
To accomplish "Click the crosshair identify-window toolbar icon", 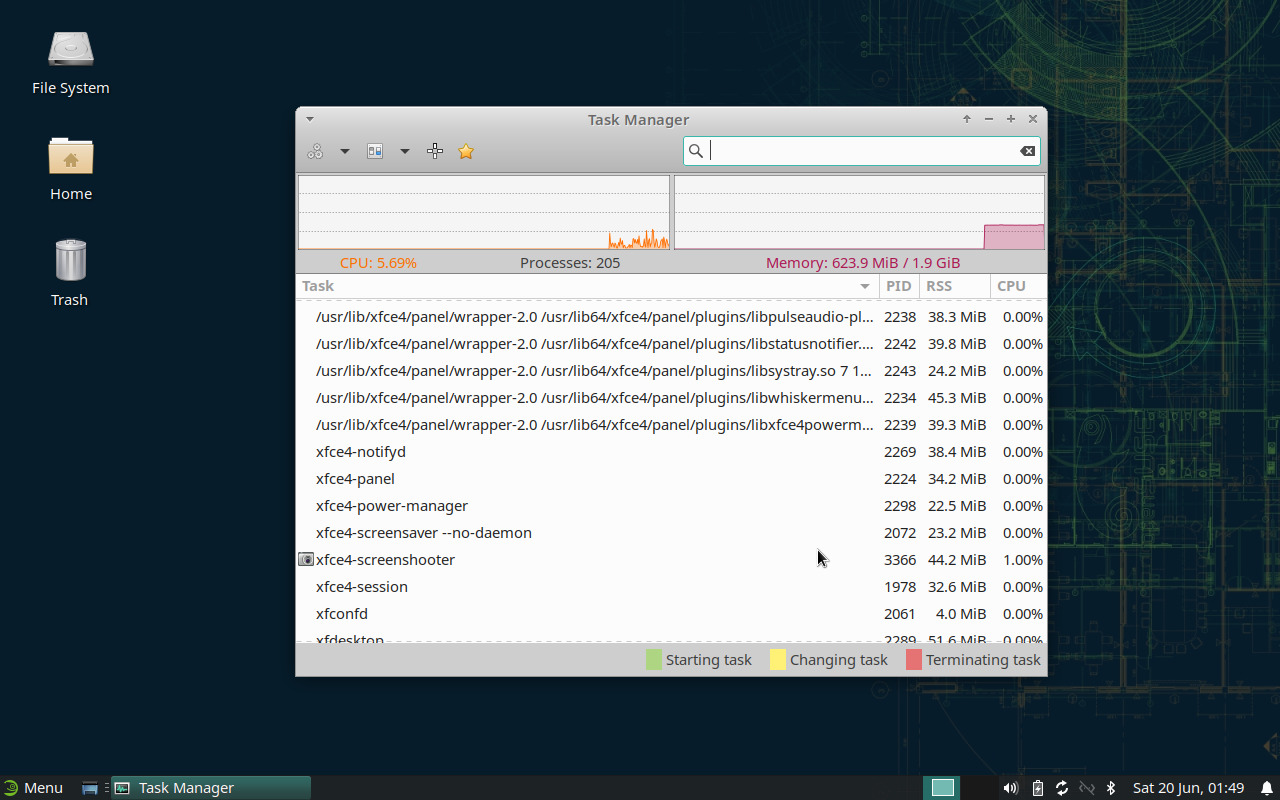I will 435,151.
